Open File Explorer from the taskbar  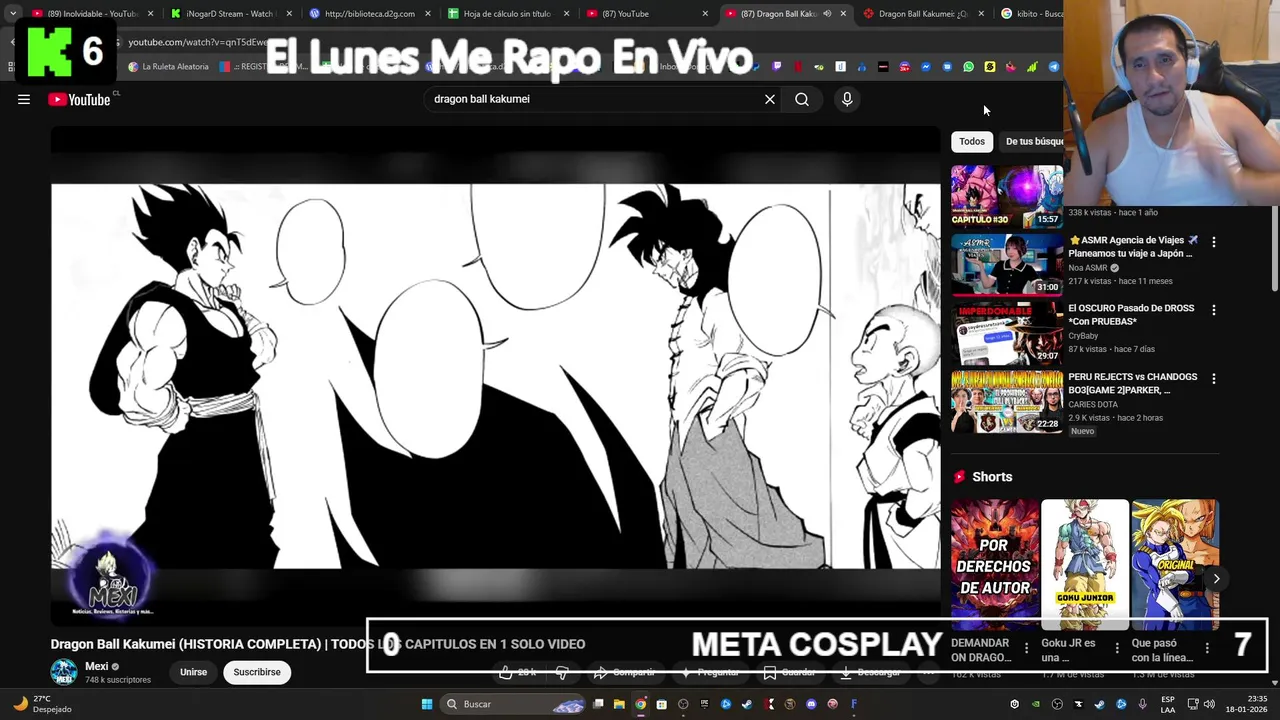(x=619, y=704)
